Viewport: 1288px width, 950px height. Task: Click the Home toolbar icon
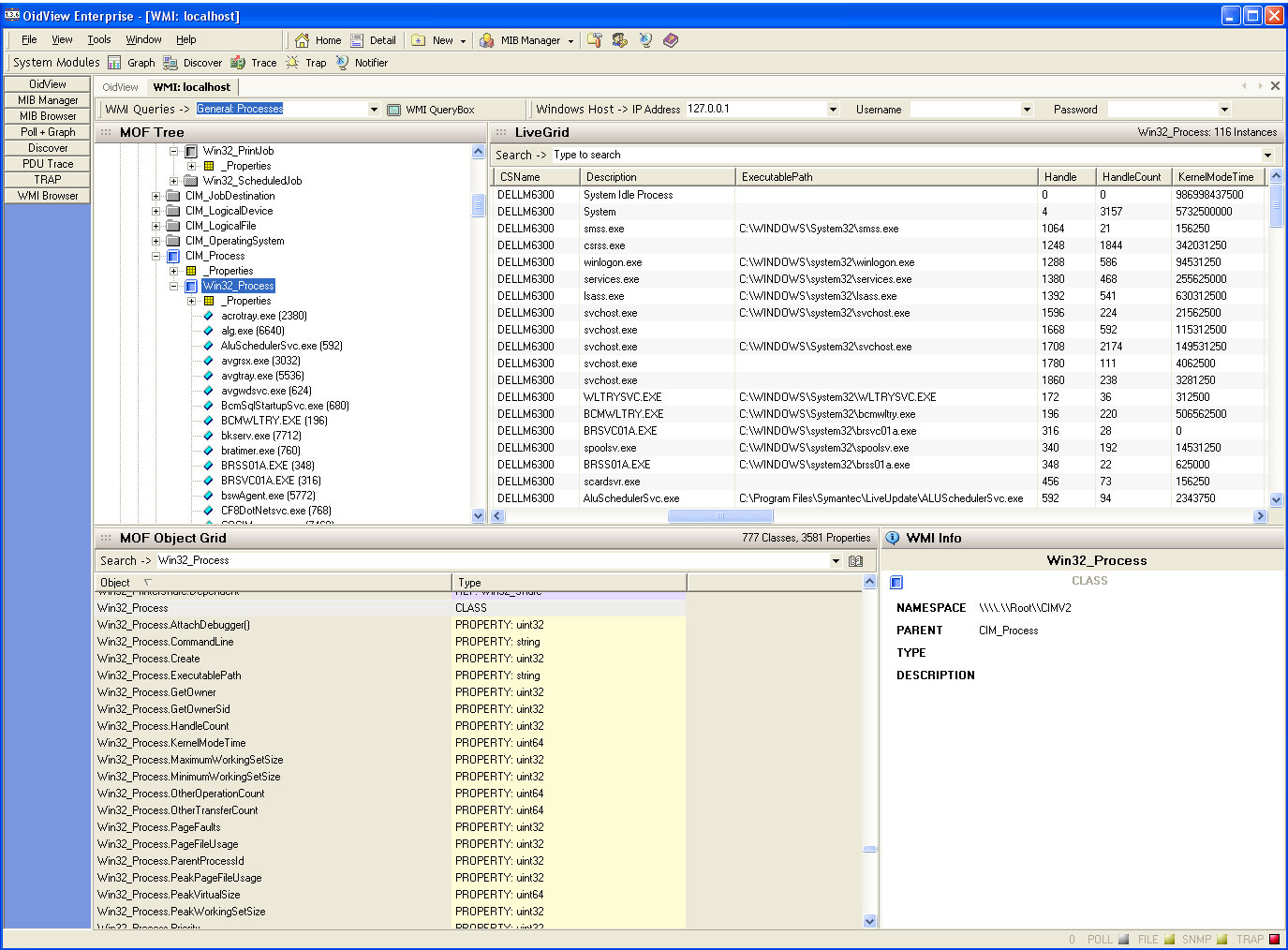[x=303, y=40]
